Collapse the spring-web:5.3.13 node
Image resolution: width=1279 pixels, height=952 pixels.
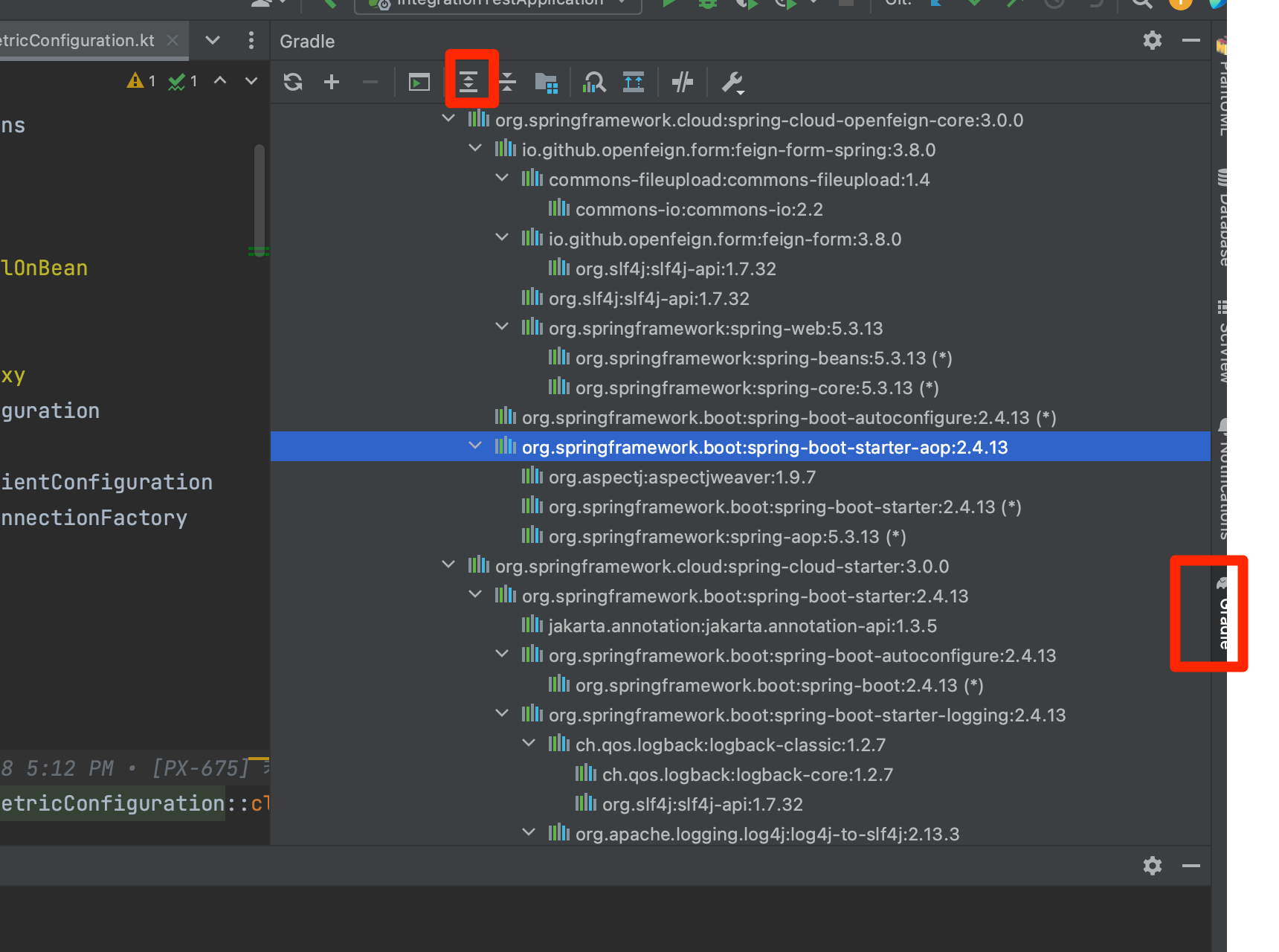click(502, 327)
